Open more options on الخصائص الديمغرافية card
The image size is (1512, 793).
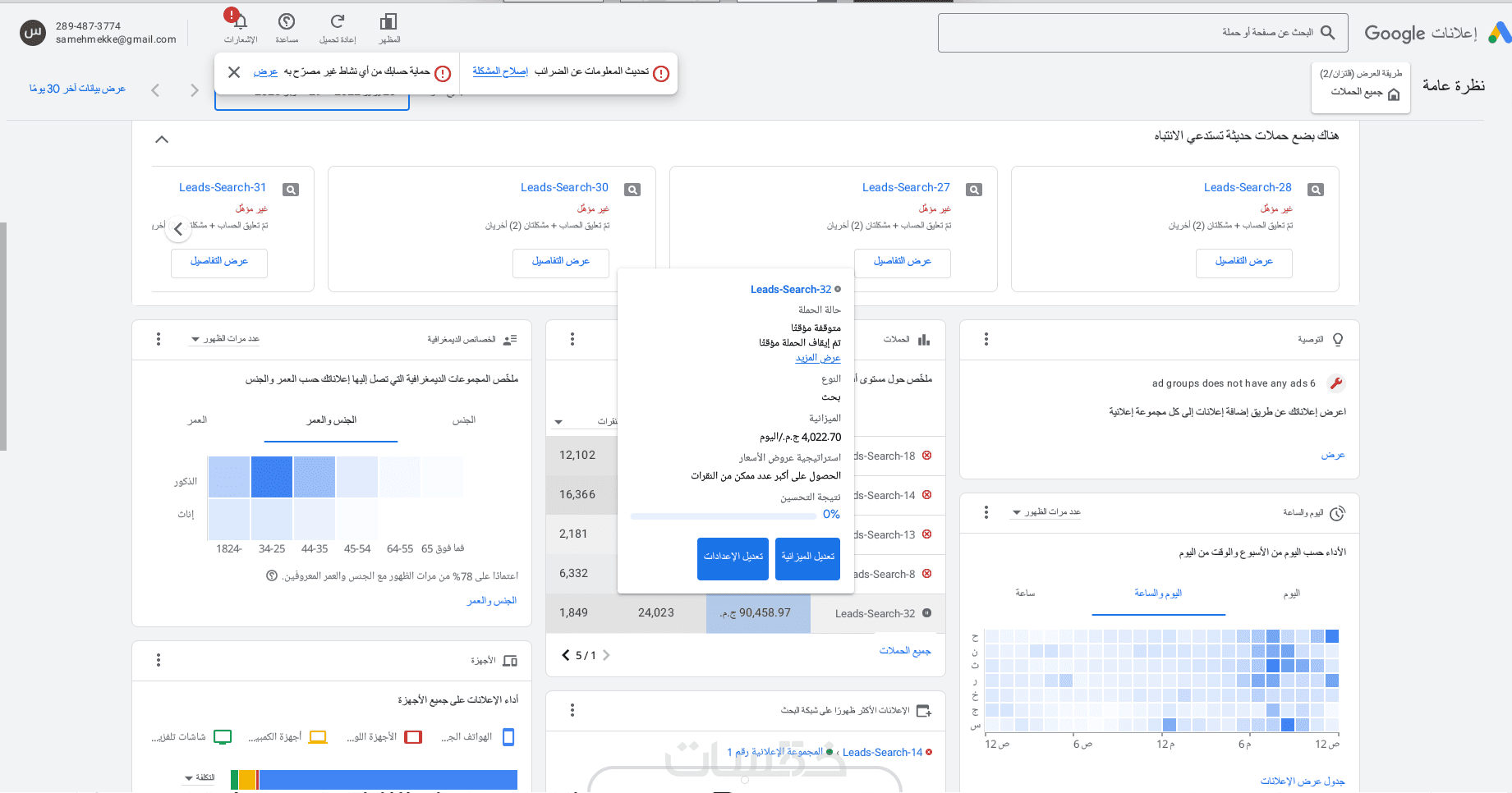click(159, 339)
